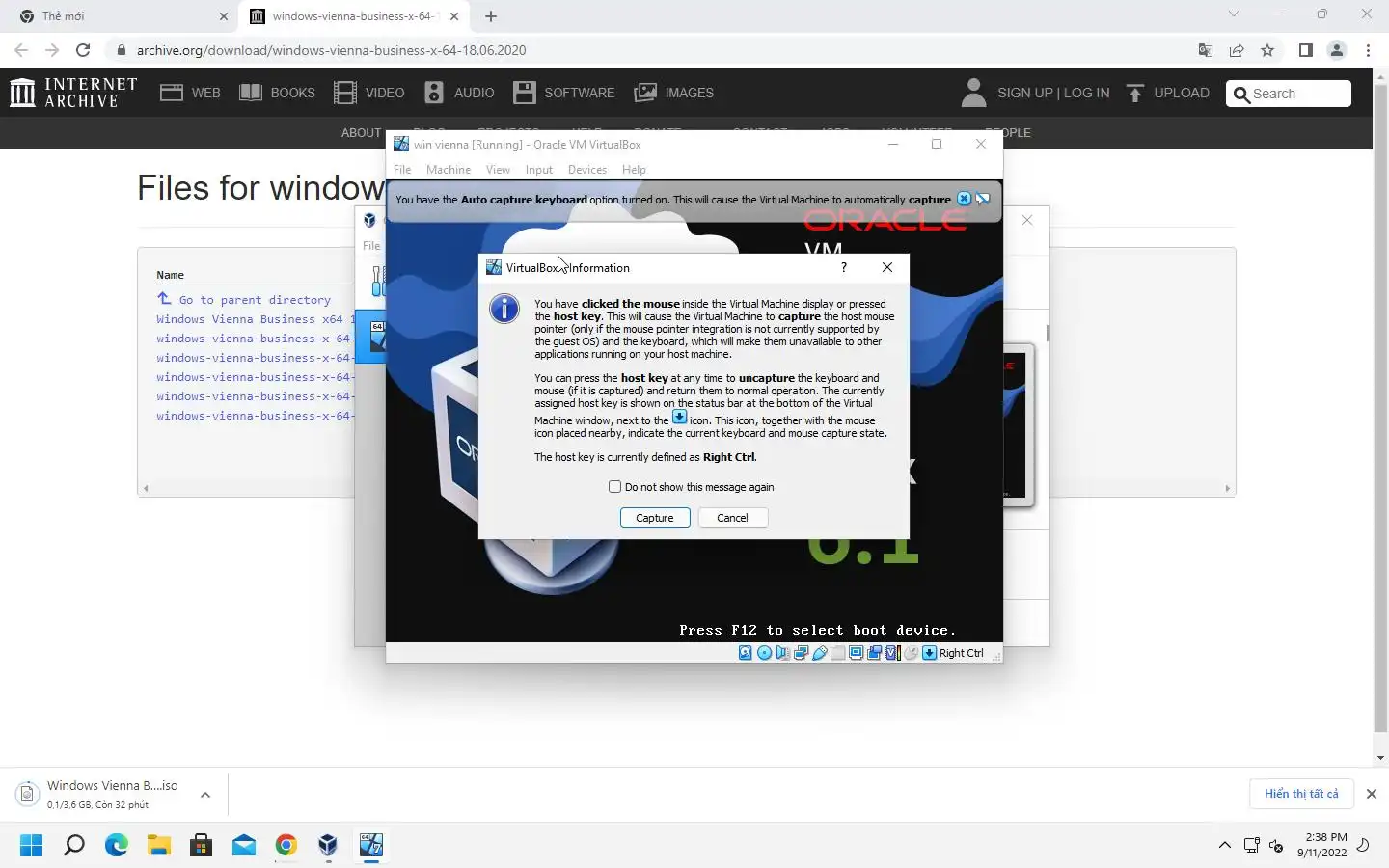Click the browser address bar URL

click(x=331, y=50)
